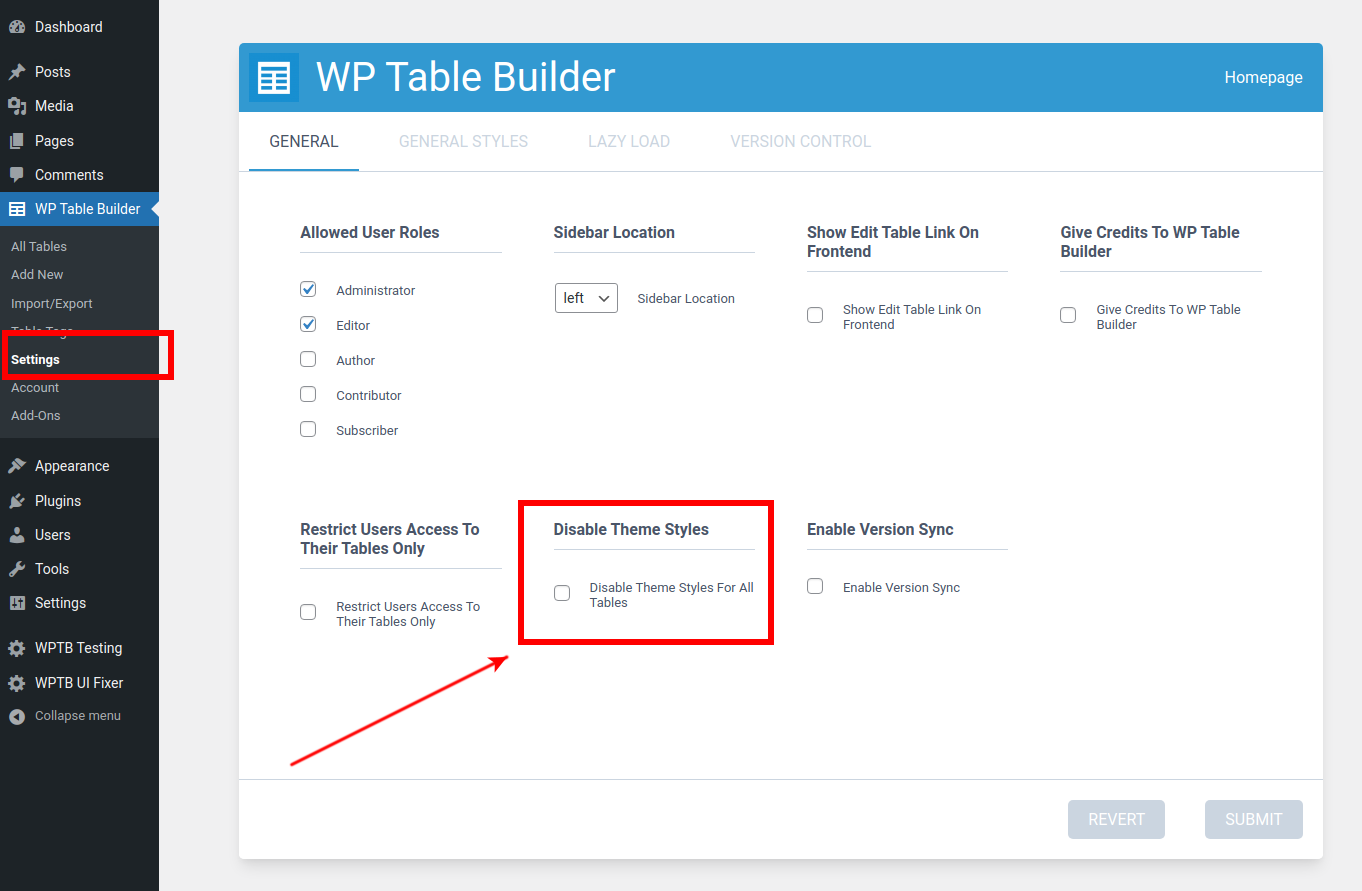Enable Show Edit Table Link On Frontend checkbox
The image size is (1362, 891).
(x=815, y=315)
